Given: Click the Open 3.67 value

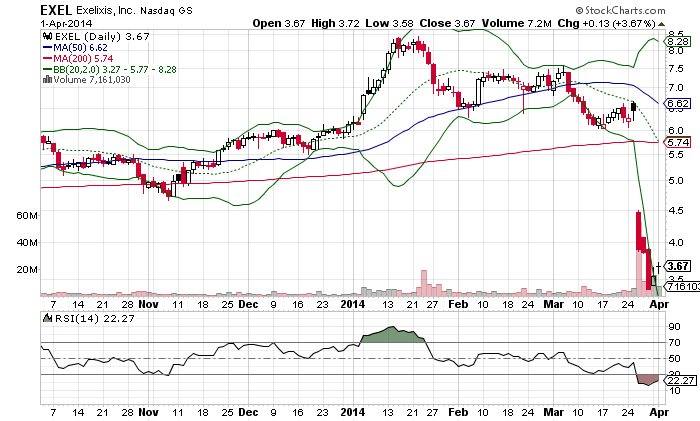Looking at the screenshot, I should point(279,23).
